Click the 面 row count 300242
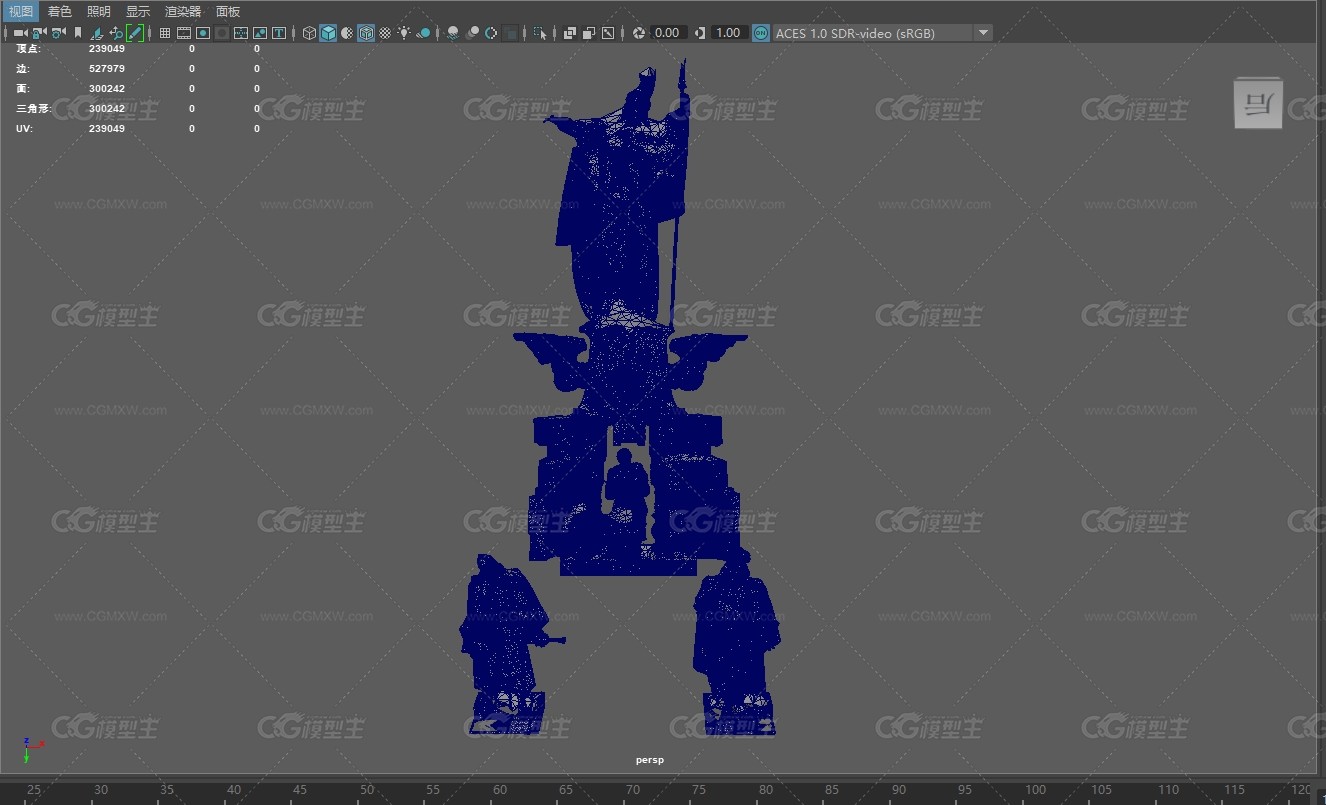Viewport: 1326px width, 805px height. (107, 89)
